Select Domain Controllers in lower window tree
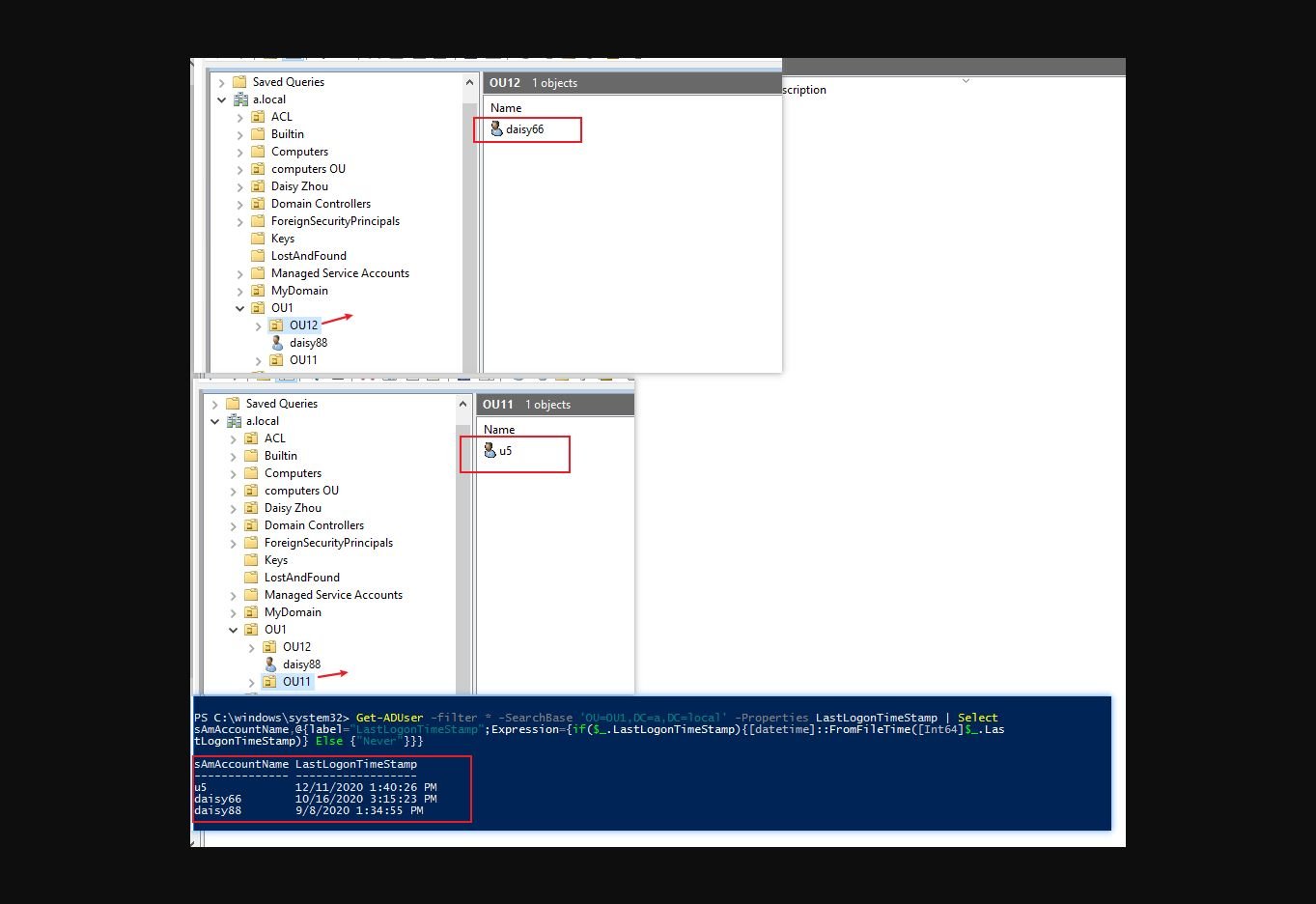The width and height of the screenshot is (1316, 904). [x=314, y=525]
